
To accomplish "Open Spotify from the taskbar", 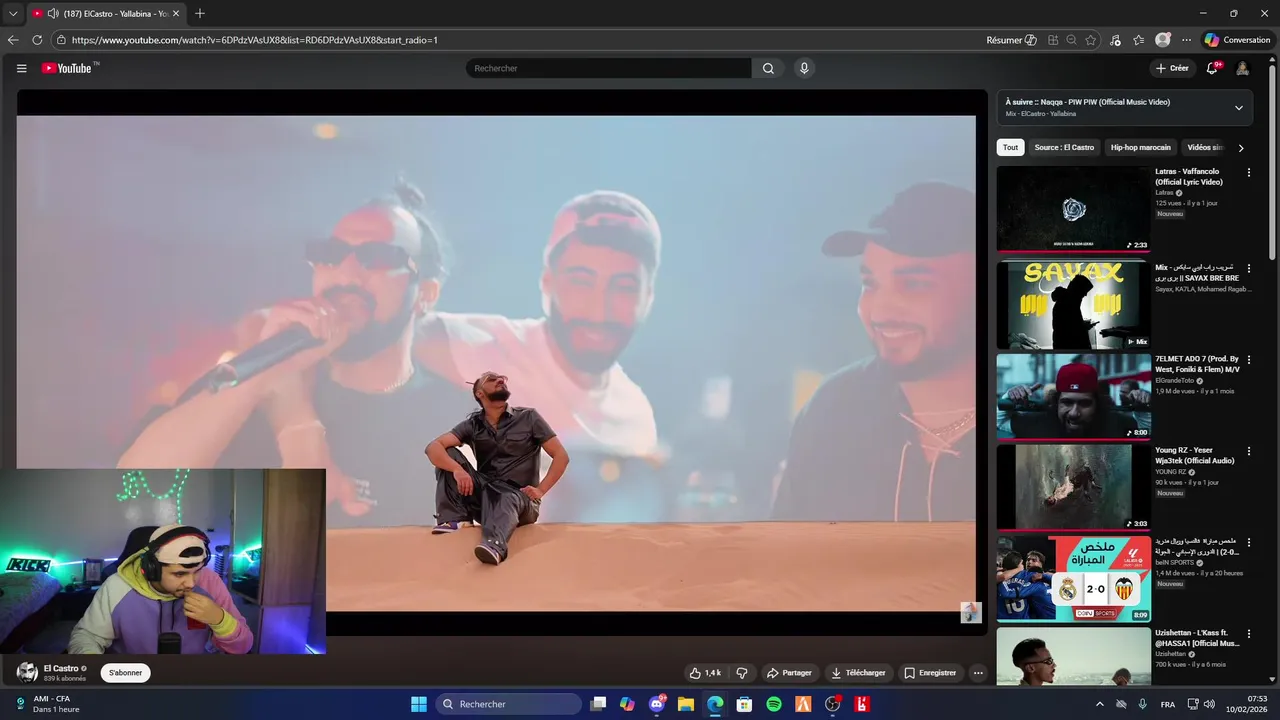I will (774, 704).
